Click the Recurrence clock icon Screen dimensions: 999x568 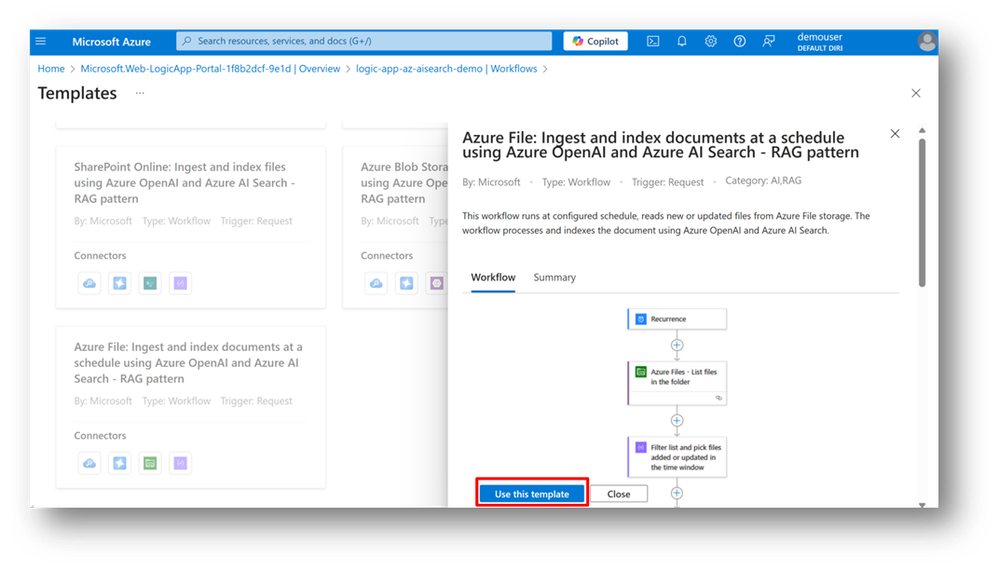point(641,319)
